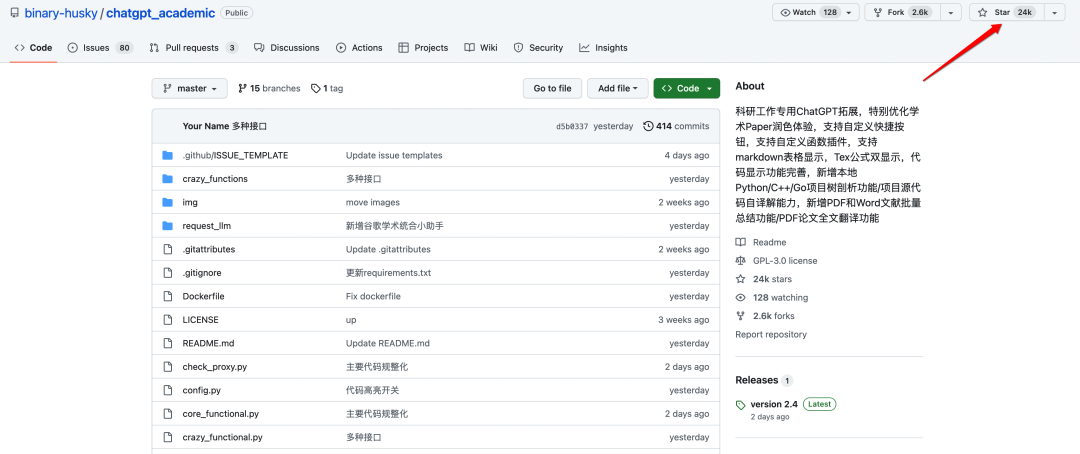Open the version 2.4 release link
The height and width of the screenshot is (454, 1080).
point(774,404)
